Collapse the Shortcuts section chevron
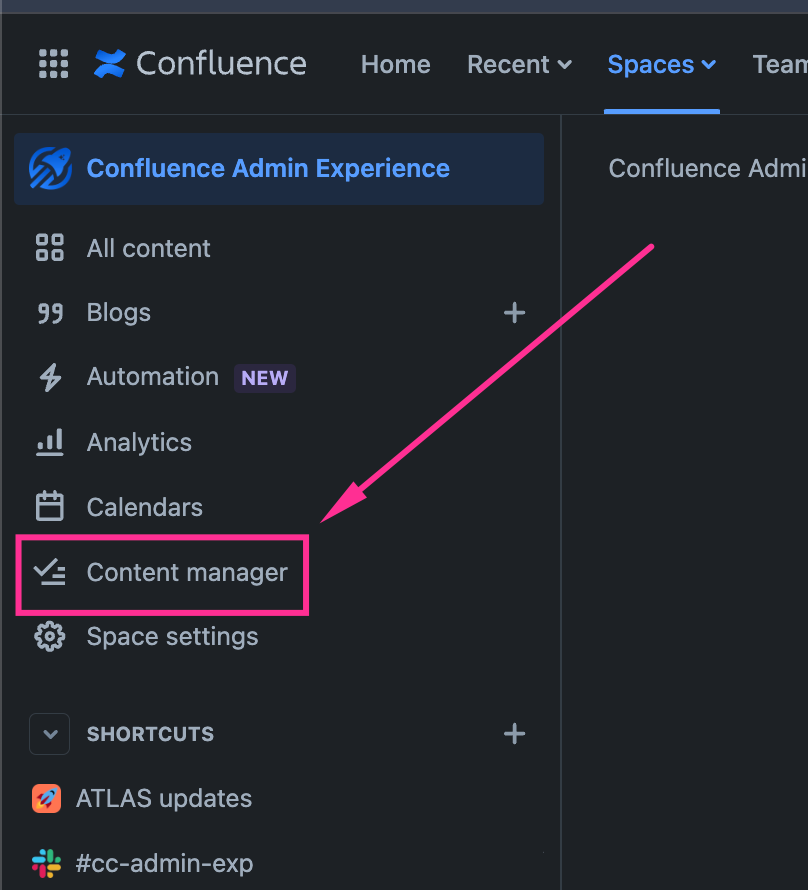The image size is (808, 890). [50, 734]
